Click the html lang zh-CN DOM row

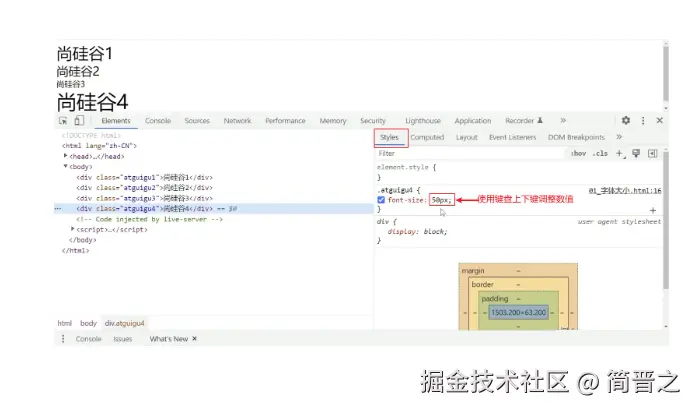99,145
